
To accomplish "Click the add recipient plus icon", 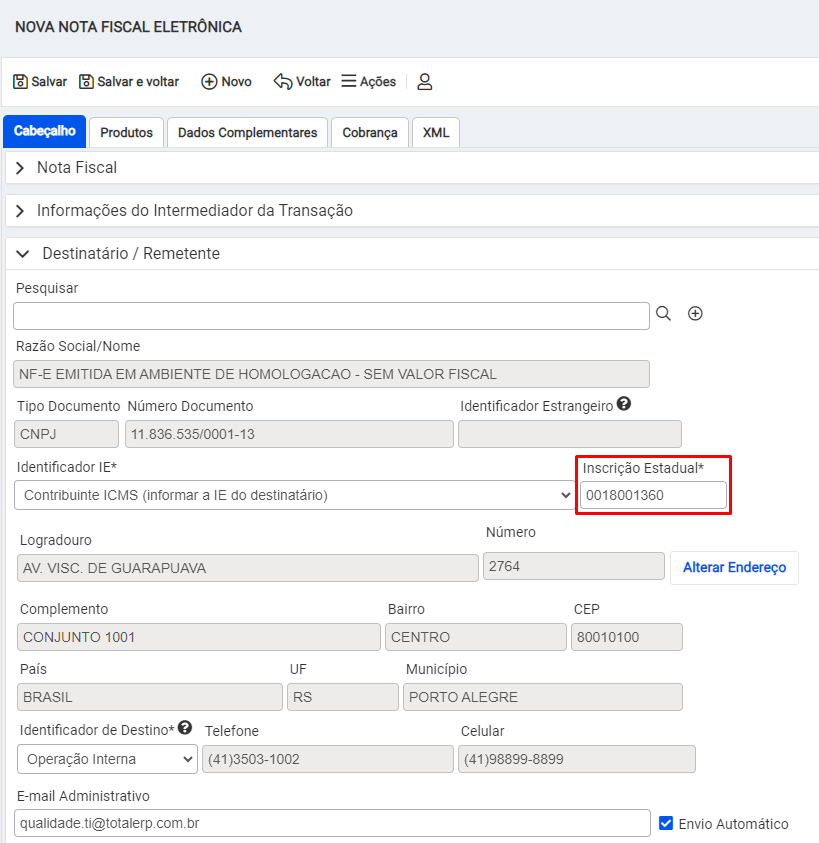I will point(695,313).
